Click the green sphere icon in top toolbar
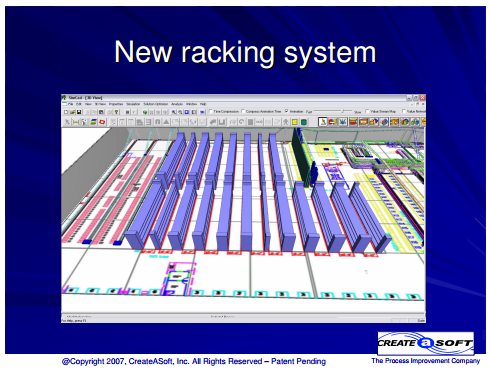The image size is (490, 374). 145,112
